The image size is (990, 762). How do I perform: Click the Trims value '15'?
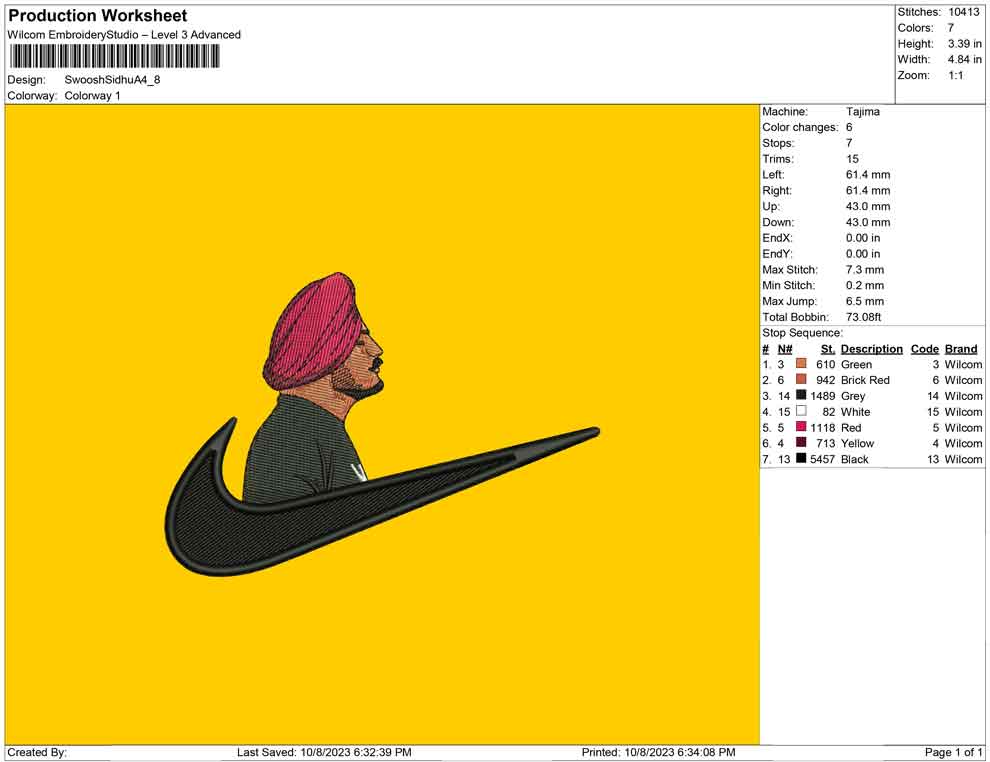(852, 159)
